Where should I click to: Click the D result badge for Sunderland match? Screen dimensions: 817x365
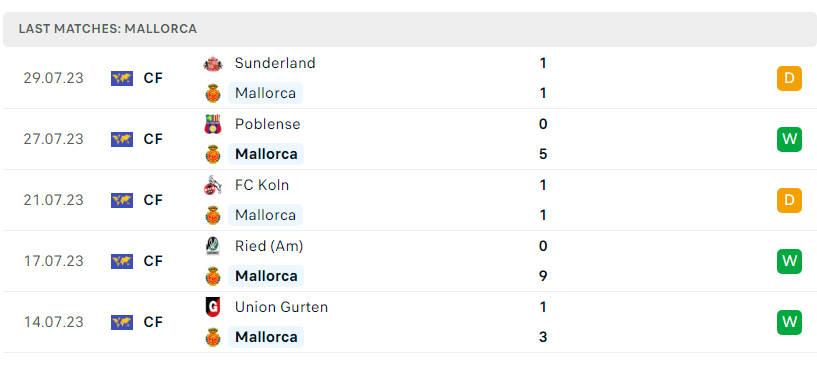789,79
